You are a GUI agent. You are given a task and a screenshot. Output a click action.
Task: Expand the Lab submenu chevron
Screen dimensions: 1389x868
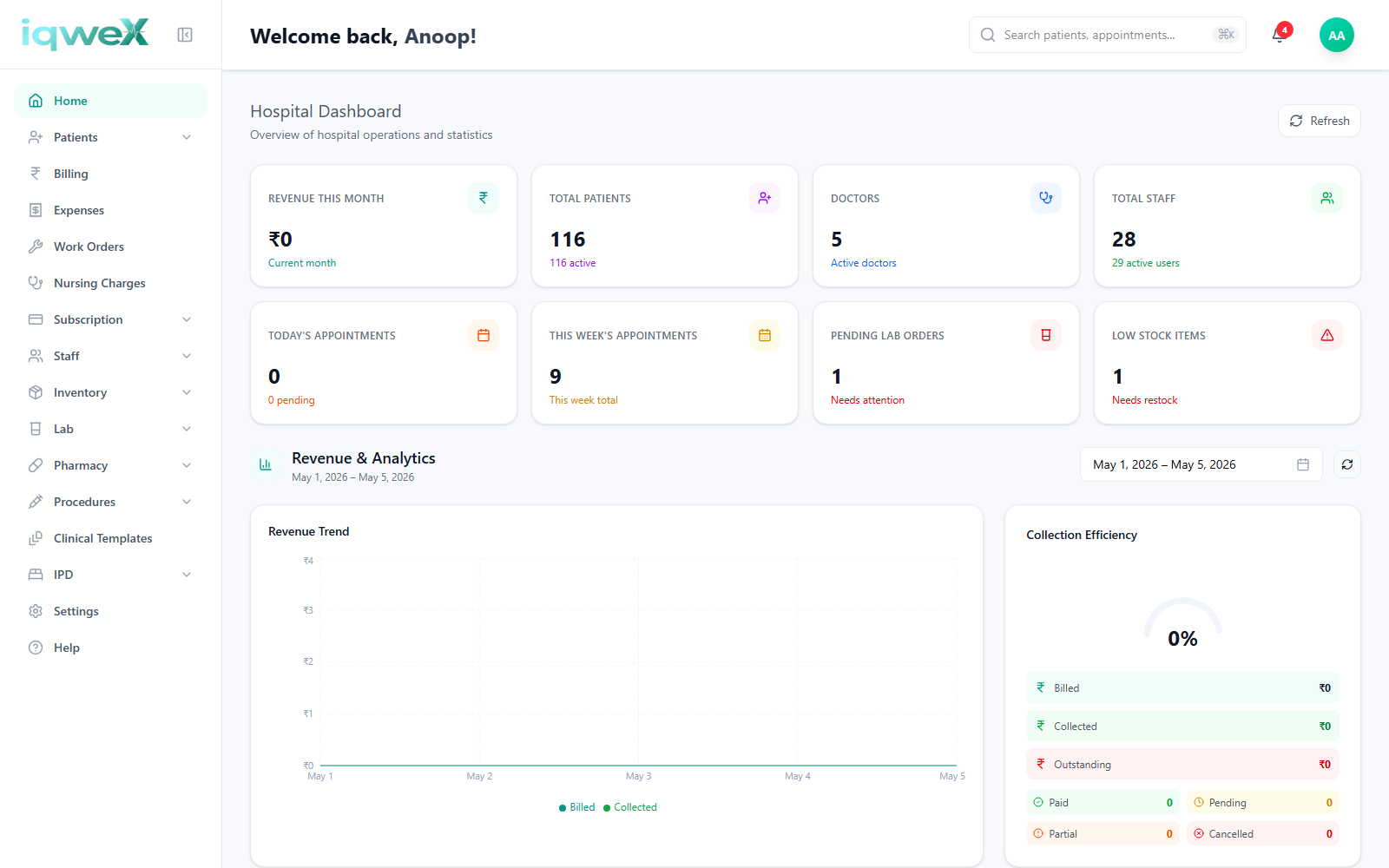187,429
